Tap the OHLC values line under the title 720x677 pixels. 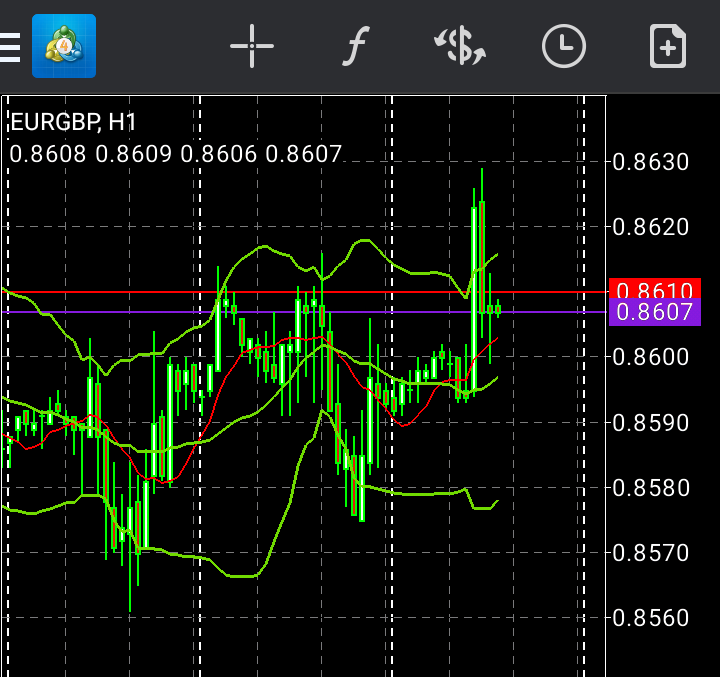(176, 154)
